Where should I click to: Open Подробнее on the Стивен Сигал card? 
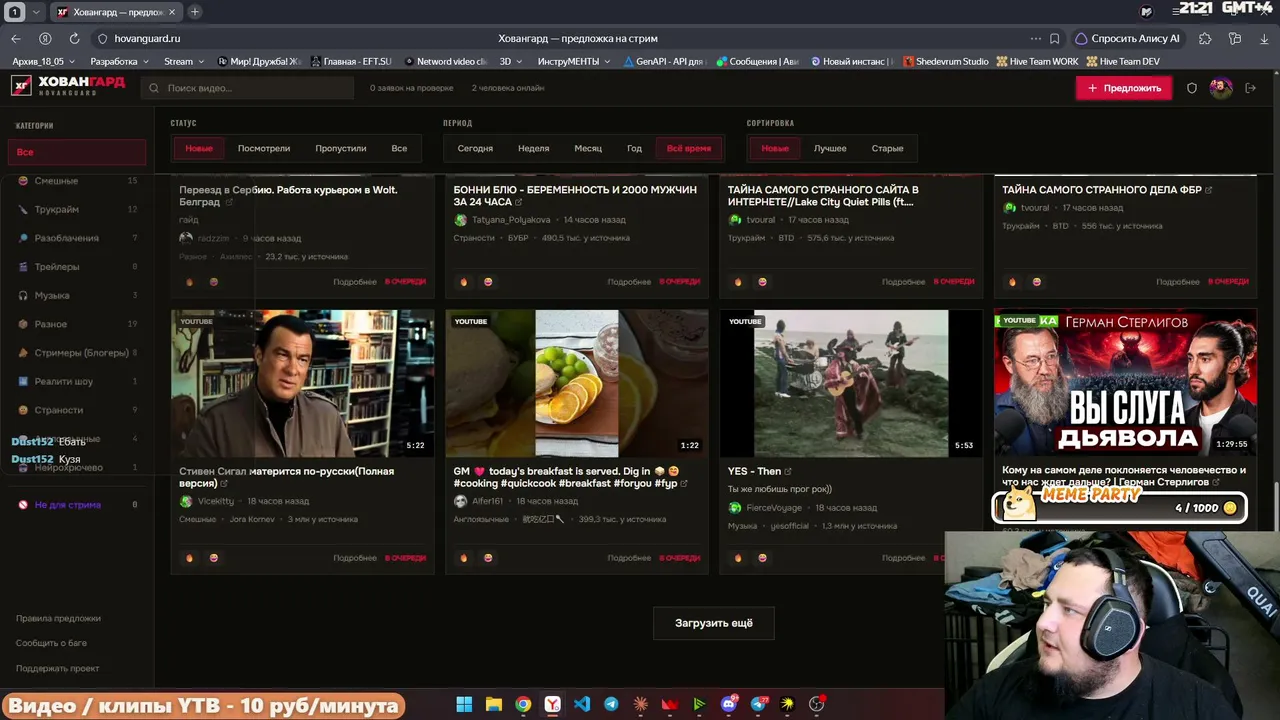click(355, 558)
